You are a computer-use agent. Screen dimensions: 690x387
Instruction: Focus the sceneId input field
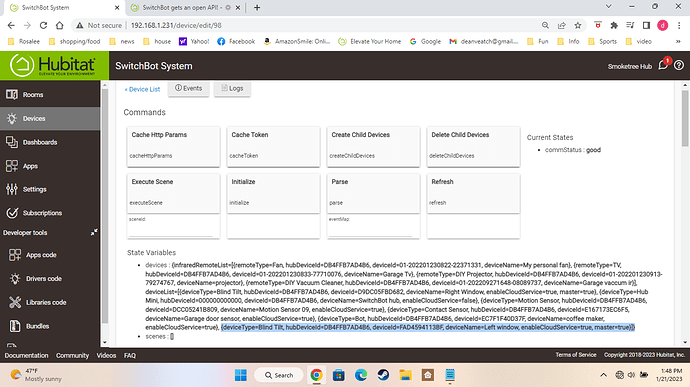coord(171,230)
